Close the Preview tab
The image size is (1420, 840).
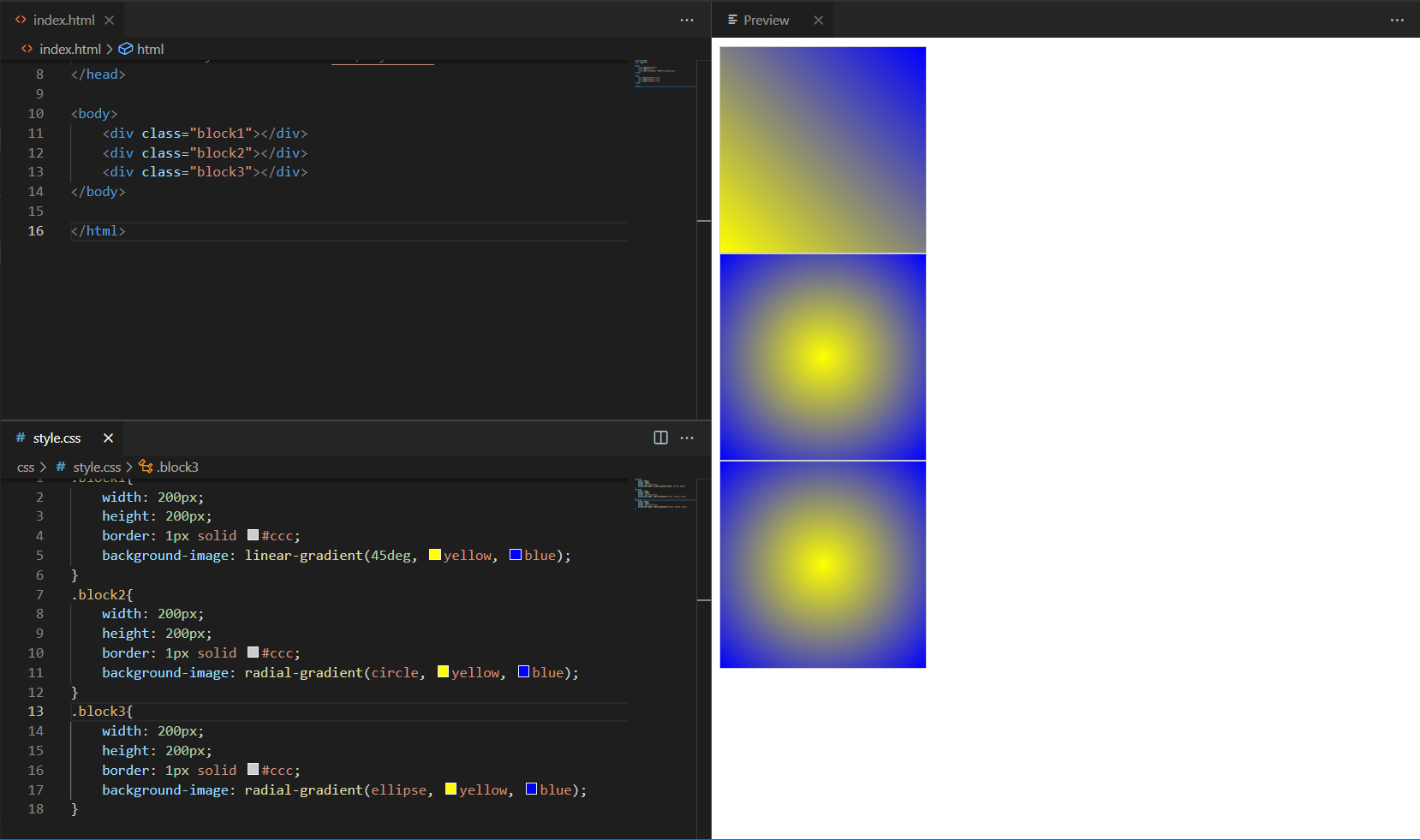click(x=818, y=20)
